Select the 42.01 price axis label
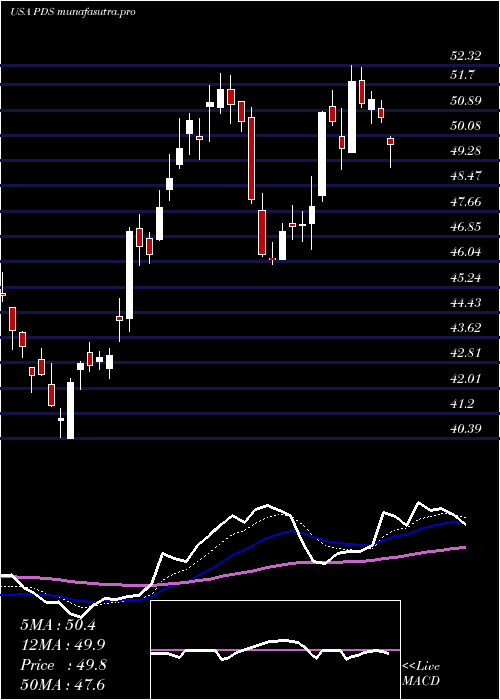Image resolution: width=500 pixels, height=700 pixels. point(466,379)
